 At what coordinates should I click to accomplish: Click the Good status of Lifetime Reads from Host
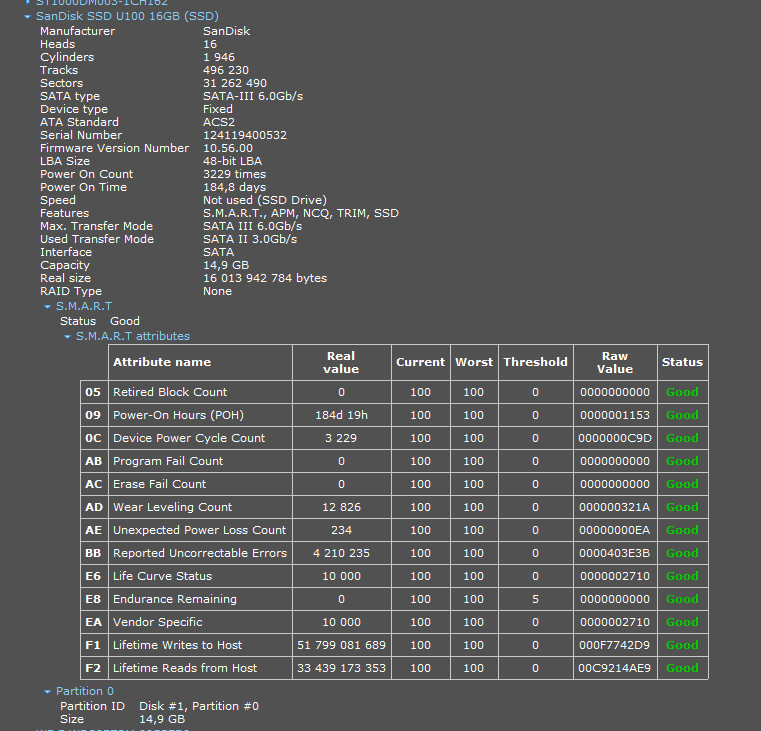(x=682, y=668)
